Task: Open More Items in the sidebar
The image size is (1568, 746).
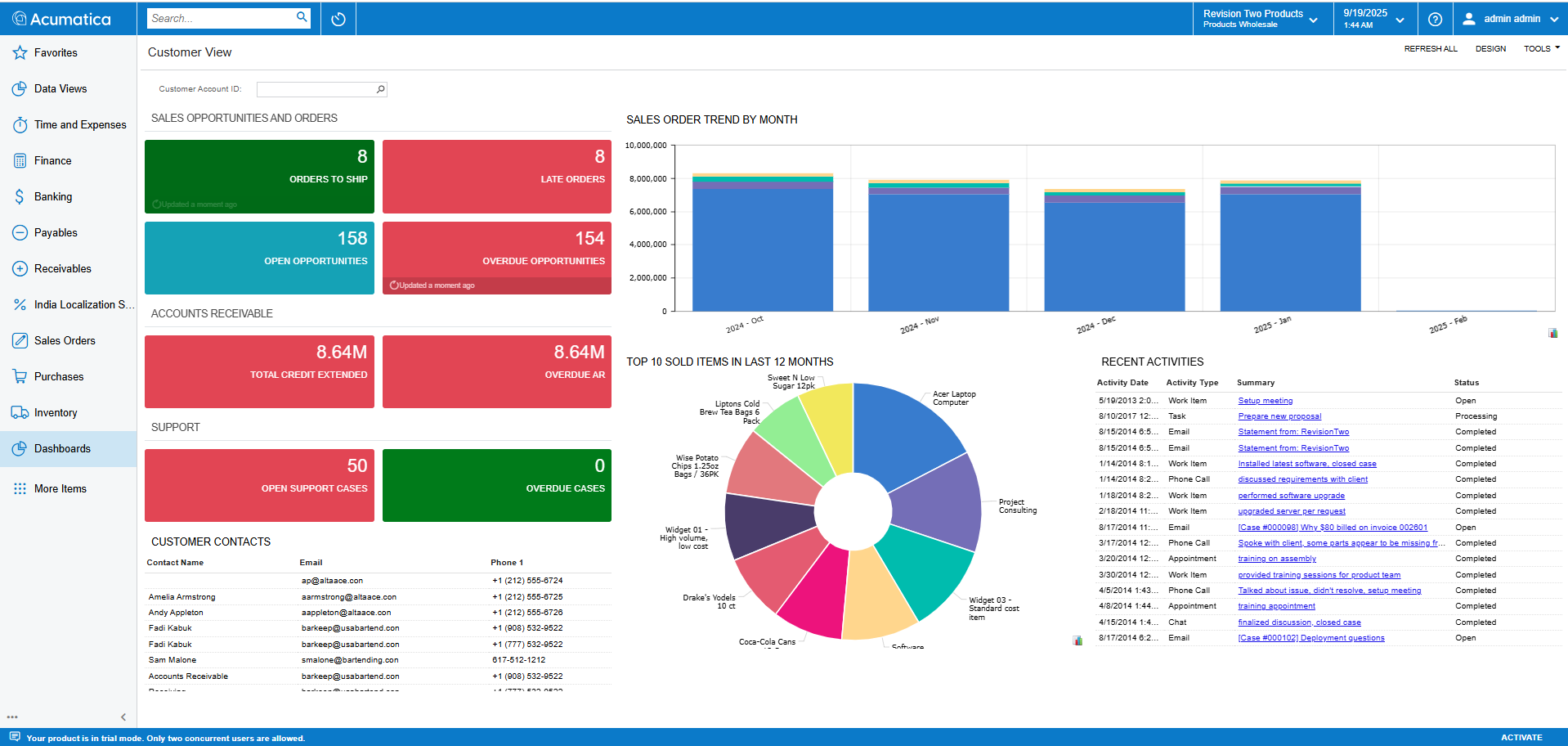Action: [x=60, y=489]
